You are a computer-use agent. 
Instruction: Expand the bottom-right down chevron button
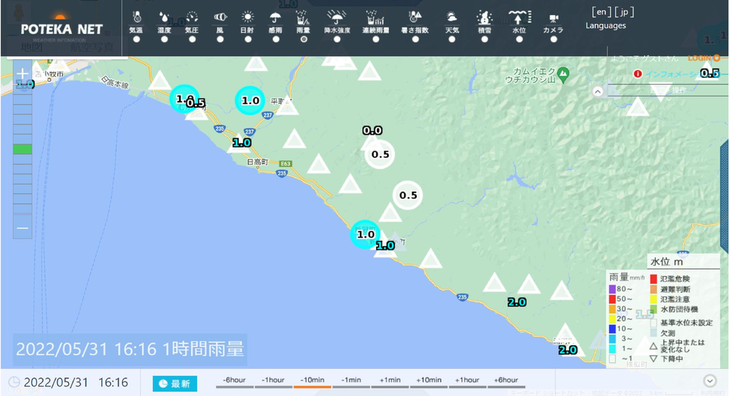710,381
